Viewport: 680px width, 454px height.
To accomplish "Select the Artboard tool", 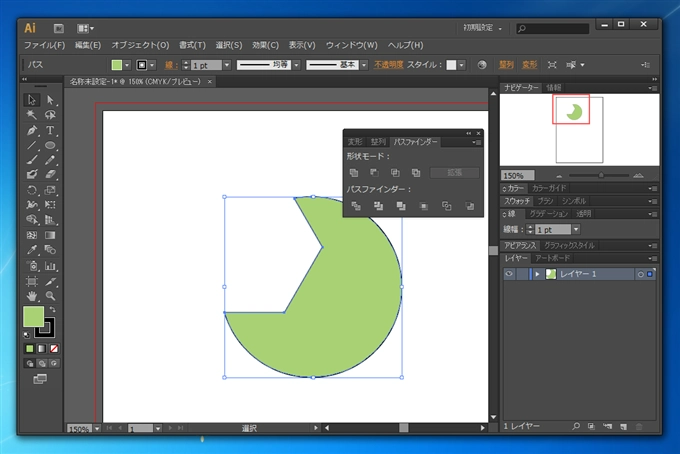I will coord(31,281).
